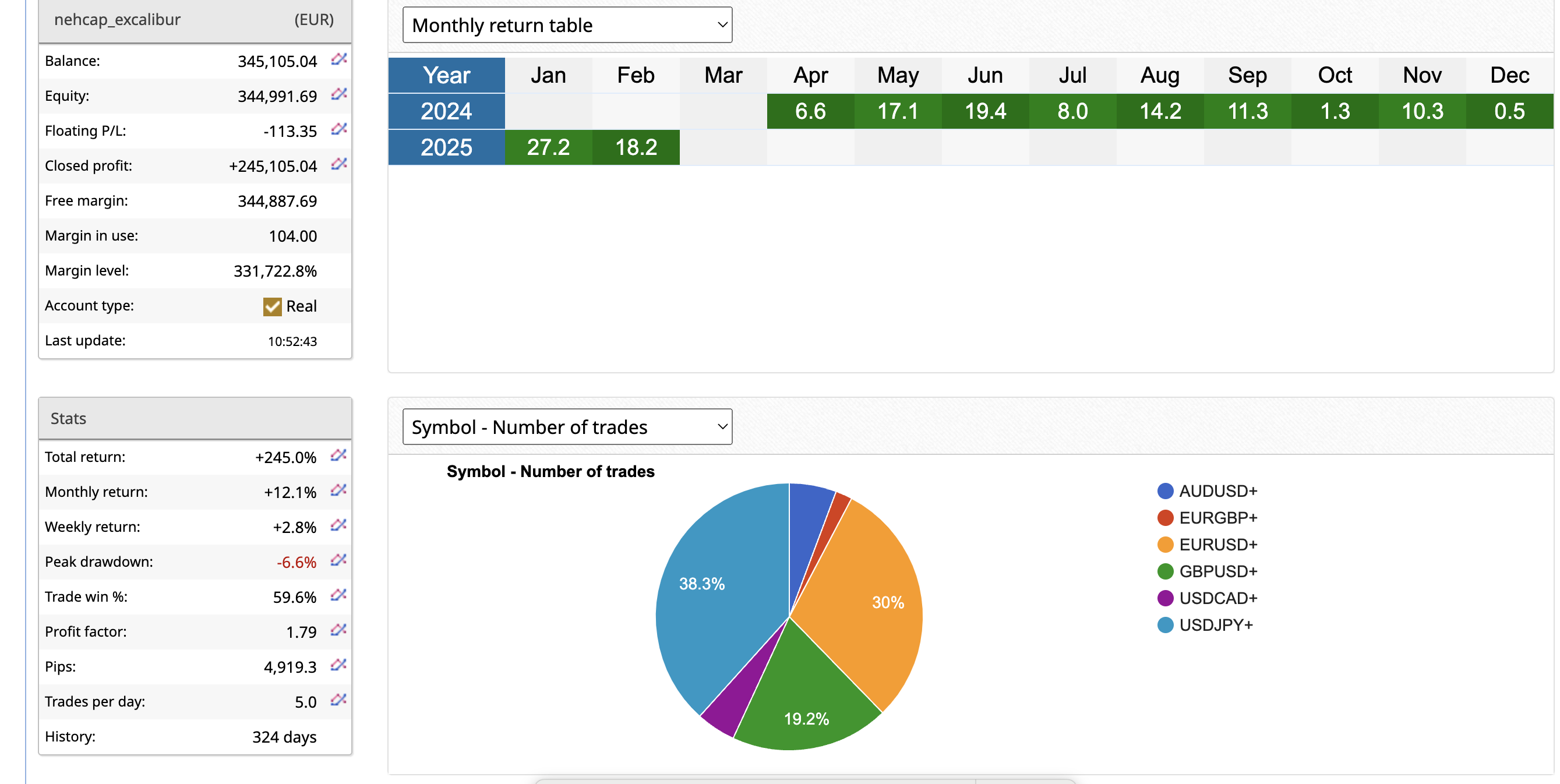Open the chart icon for Trades per day
This screenshot has height=784, width=1560.
click(338, 700)
